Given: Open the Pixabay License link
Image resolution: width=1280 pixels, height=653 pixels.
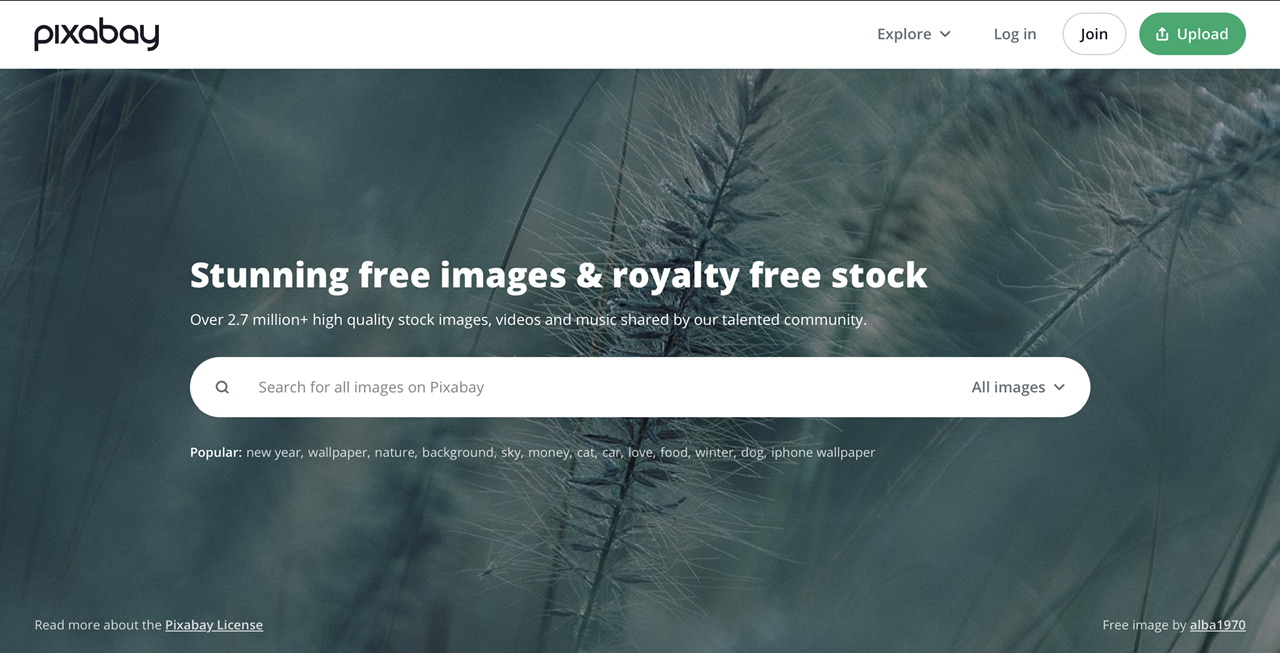Looking at the screenshot, I should tap(214, 625).
